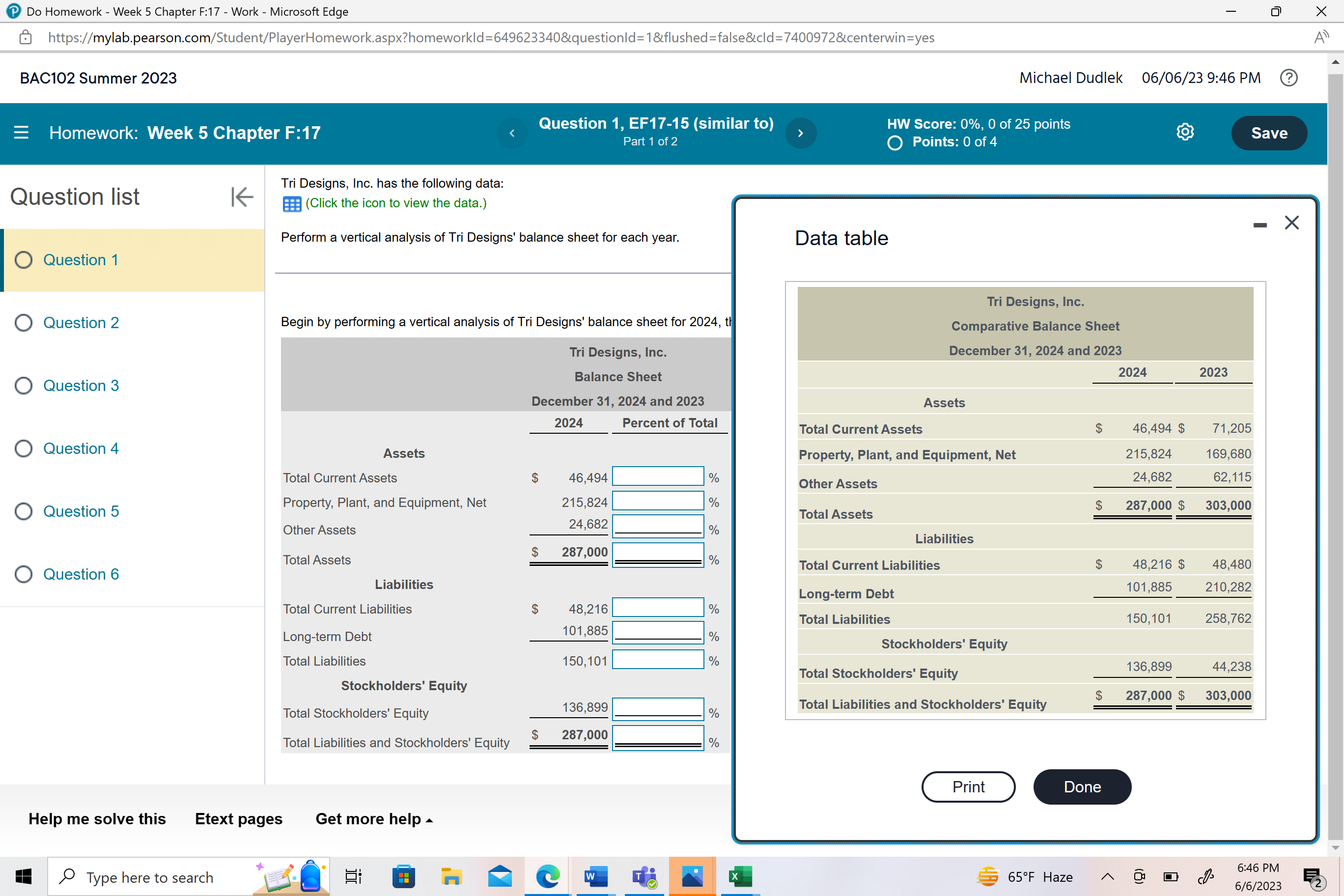Expand the Get more help menu
The image size is (1344, 896).
tap(374, 819)
